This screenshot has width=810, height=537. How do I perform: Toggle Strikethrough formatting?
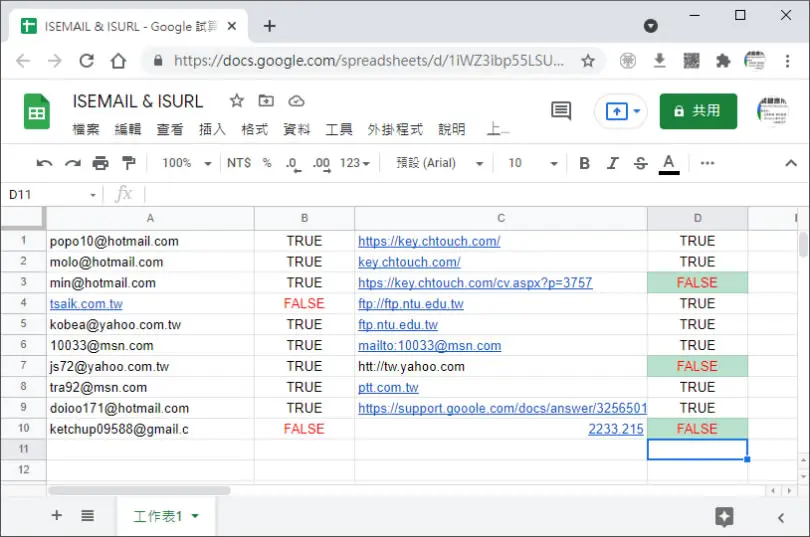coord(641,163)
